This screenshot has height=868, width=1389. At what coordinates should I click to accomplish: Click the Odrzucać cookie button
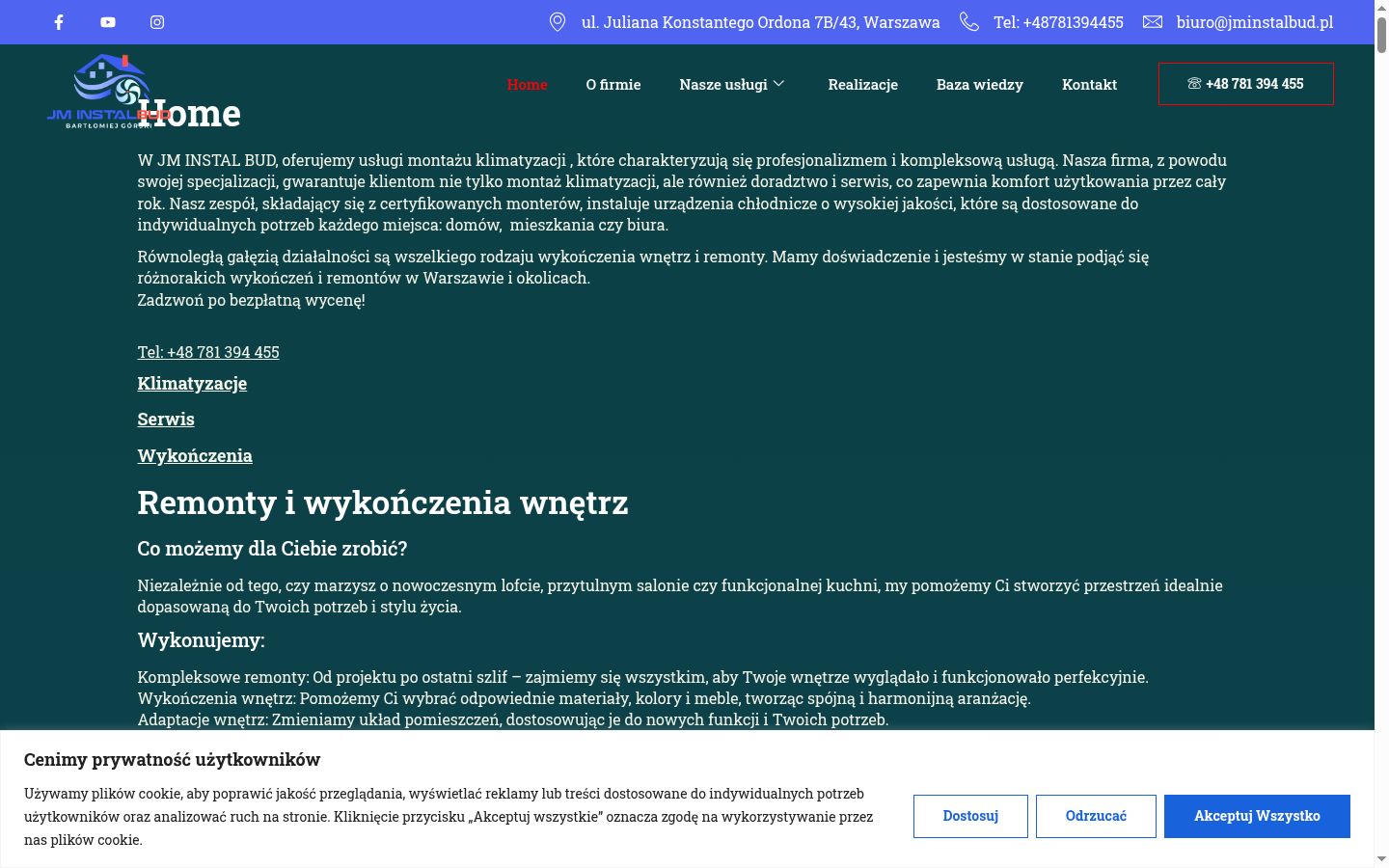[1096, 816]
